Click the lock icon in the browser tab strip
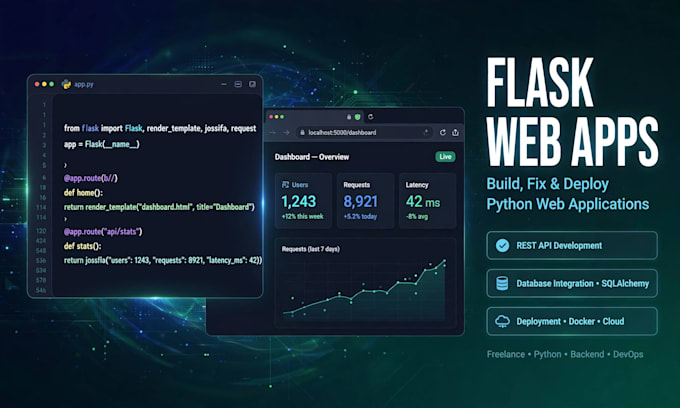 coord(349,117)
